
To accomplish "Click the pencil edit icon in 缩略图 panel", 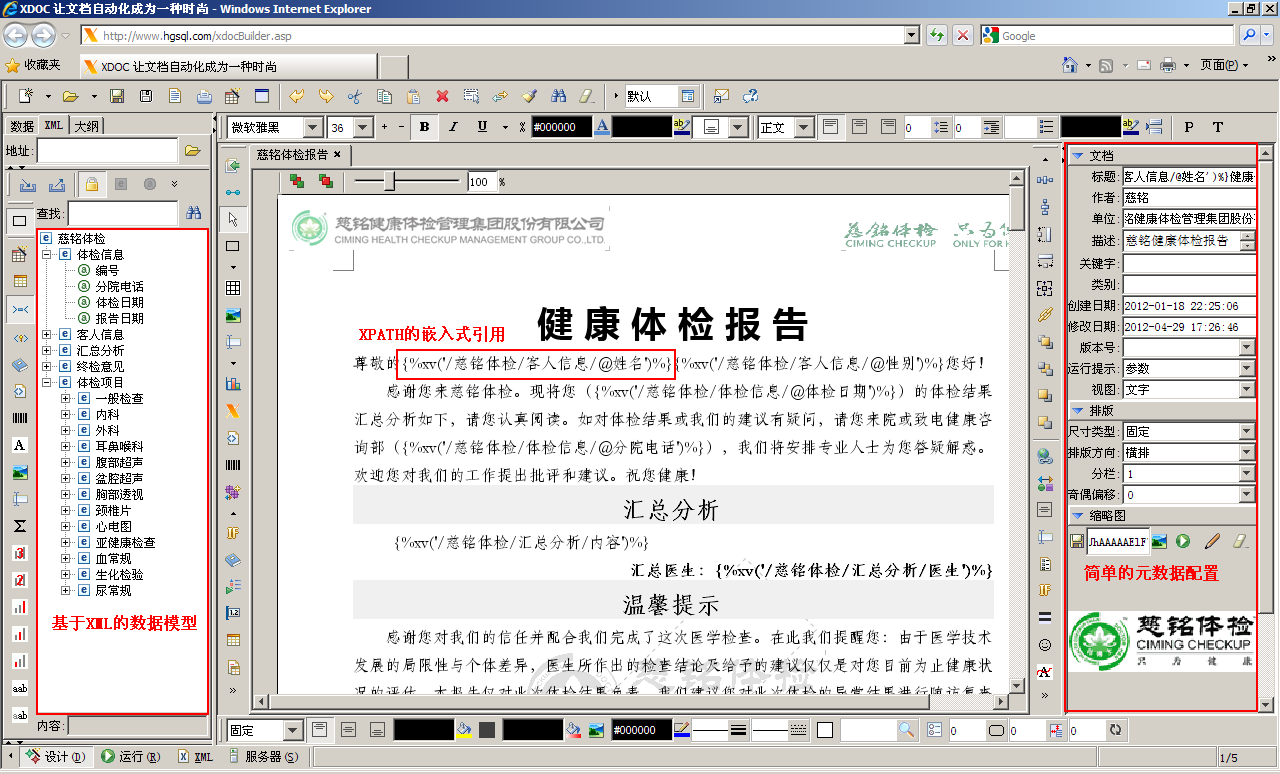I will pyautogui.click(x=1212, y=541).
